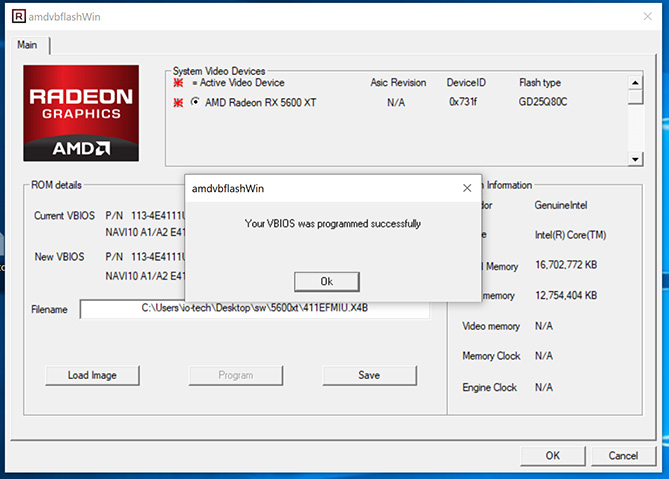Screen dimensions: 669x479
Task: Click the Save button
Action: click(x=369, y=375)
